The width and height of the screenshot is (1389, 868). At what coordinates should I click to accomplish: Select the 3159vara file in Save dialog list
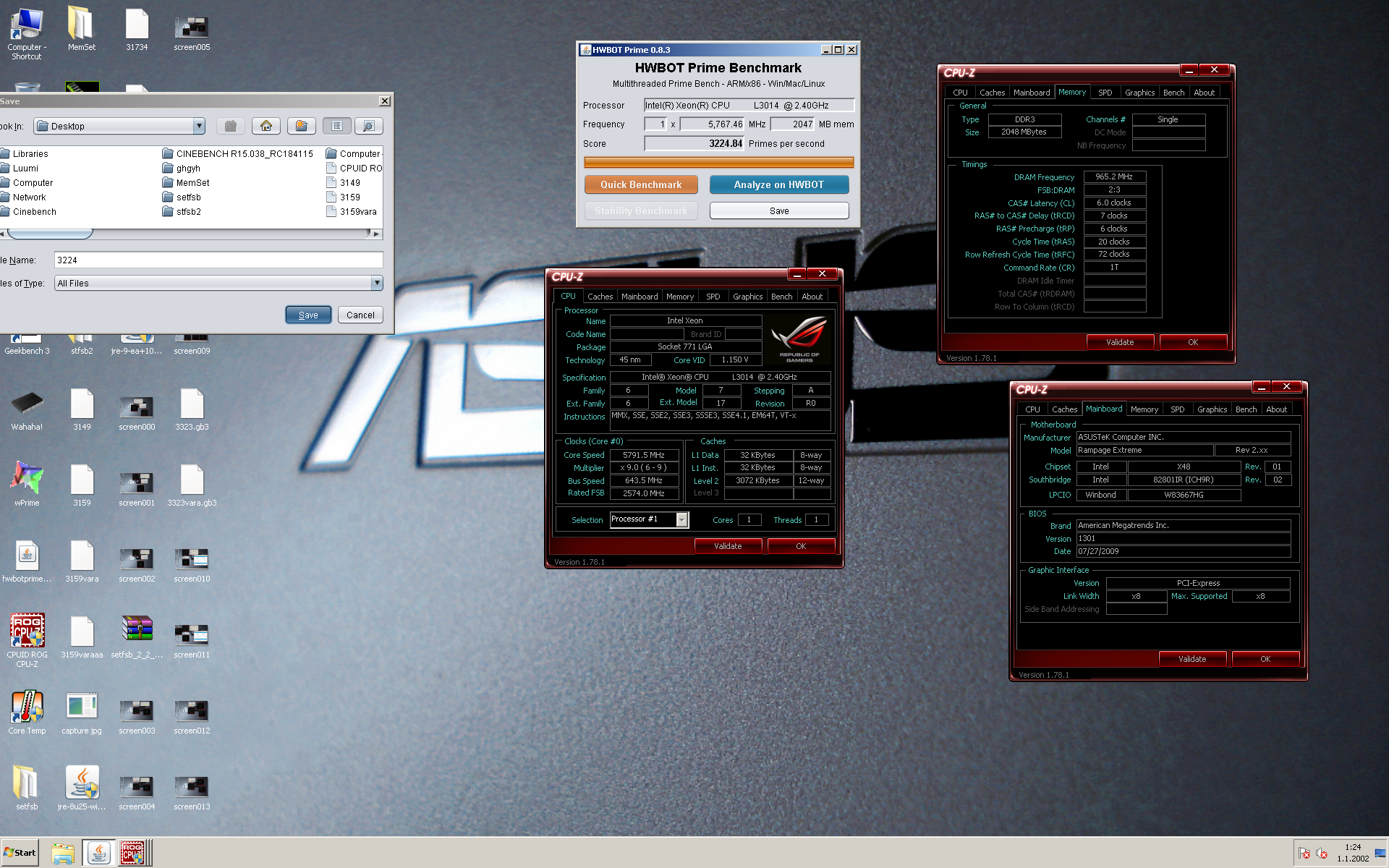tap(352, 211)
